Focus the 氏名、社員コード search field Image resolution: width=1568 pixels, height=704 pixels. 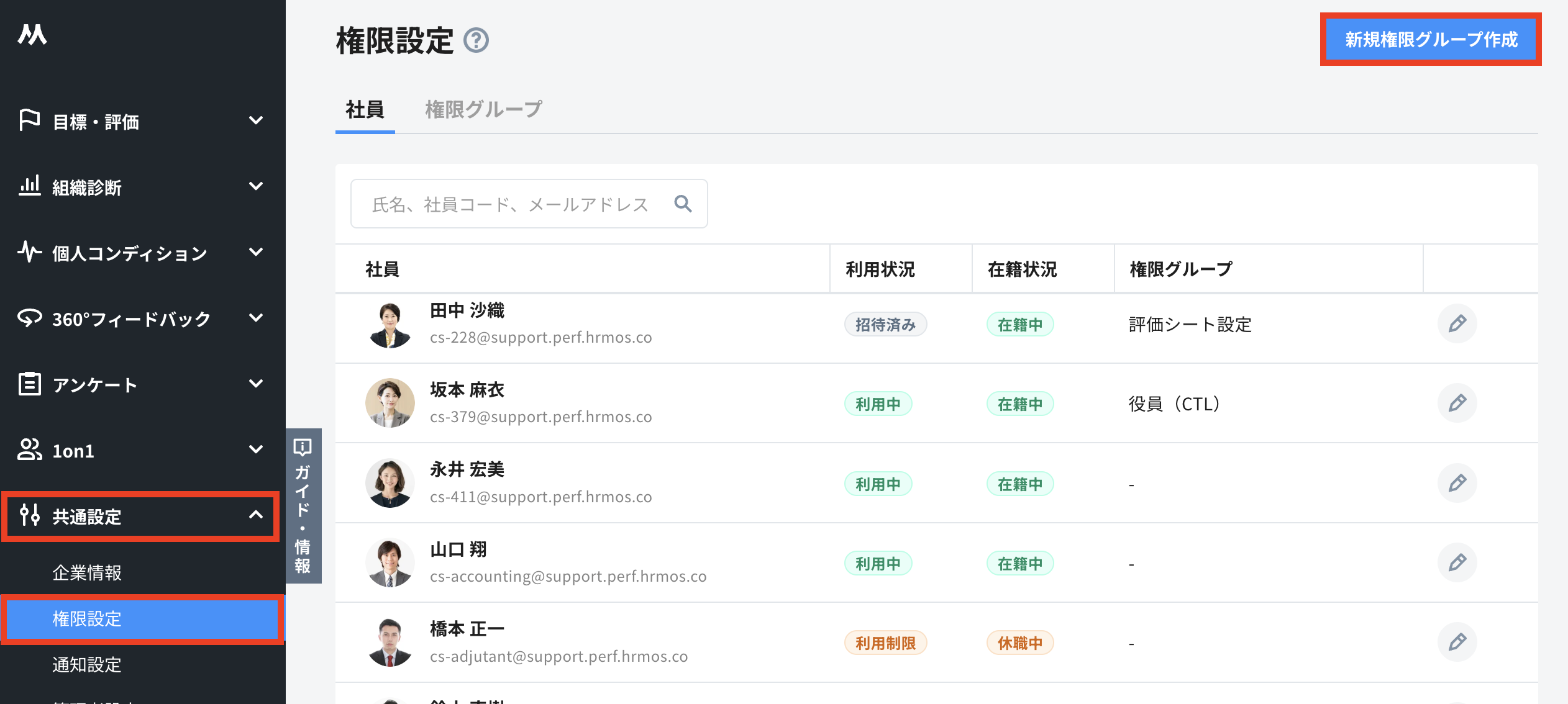coord(529,204)
